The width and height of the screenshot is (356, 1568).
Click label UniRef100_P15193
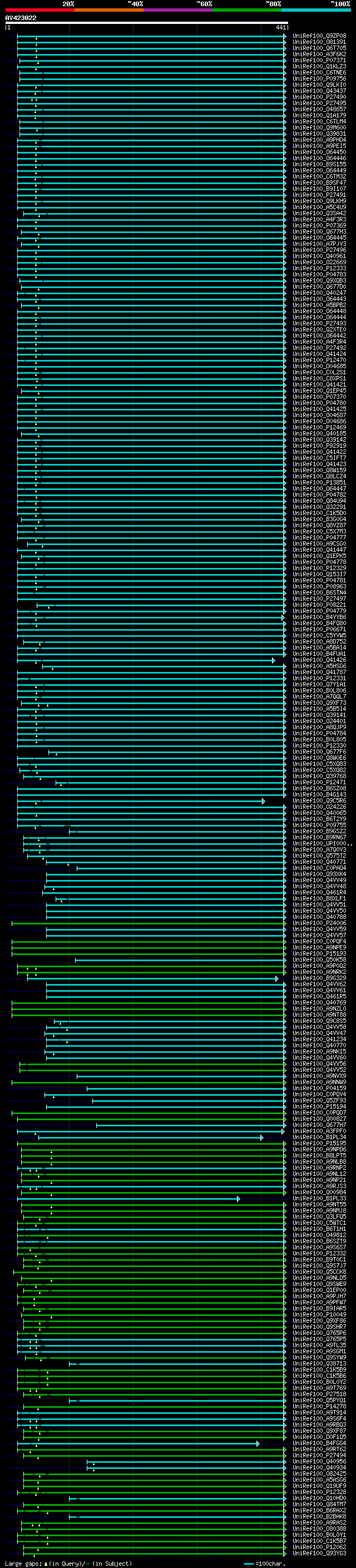coord(319,953)
